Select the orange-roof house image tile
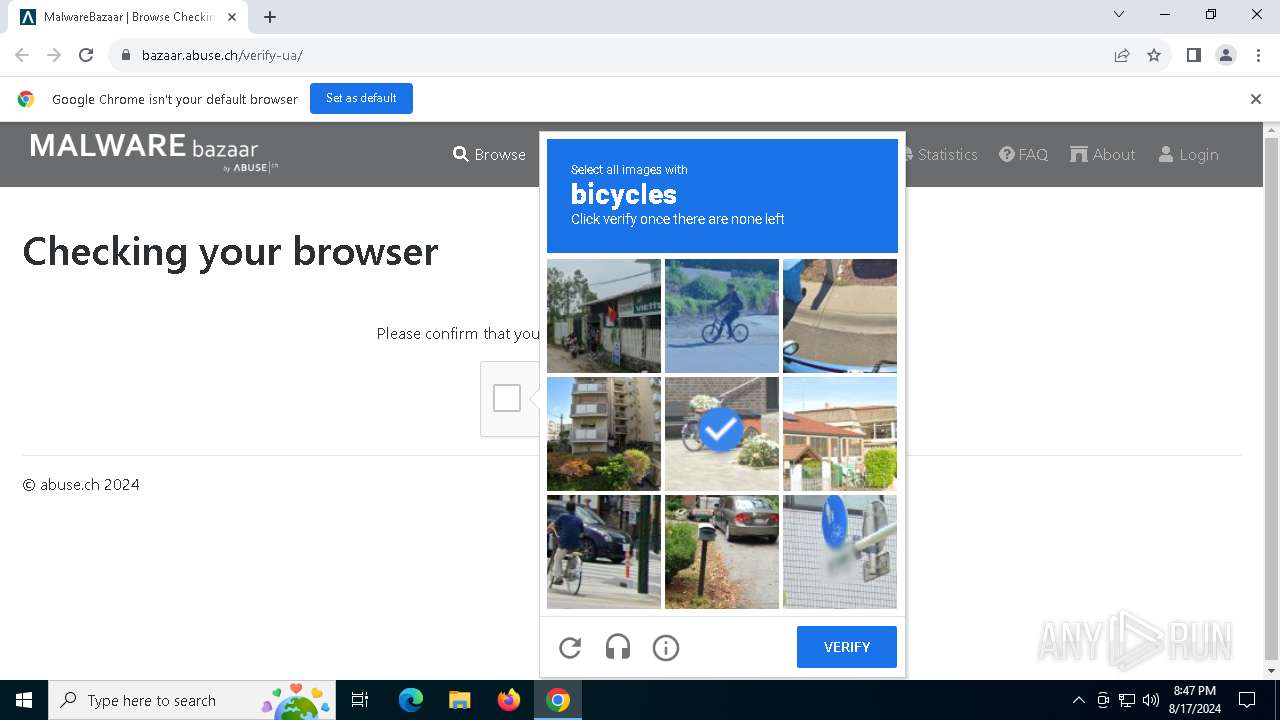This screenshot has height=720, width=1280. click(x=840, y=434)
